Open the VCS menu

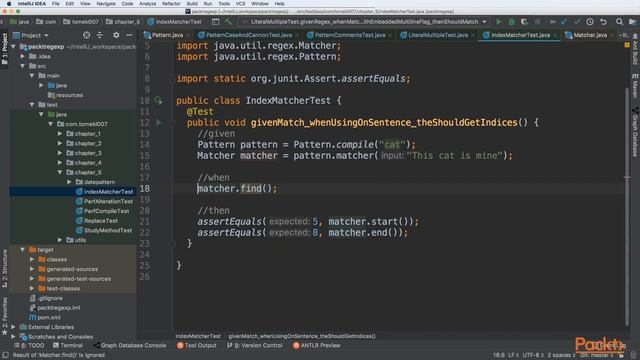240,4
